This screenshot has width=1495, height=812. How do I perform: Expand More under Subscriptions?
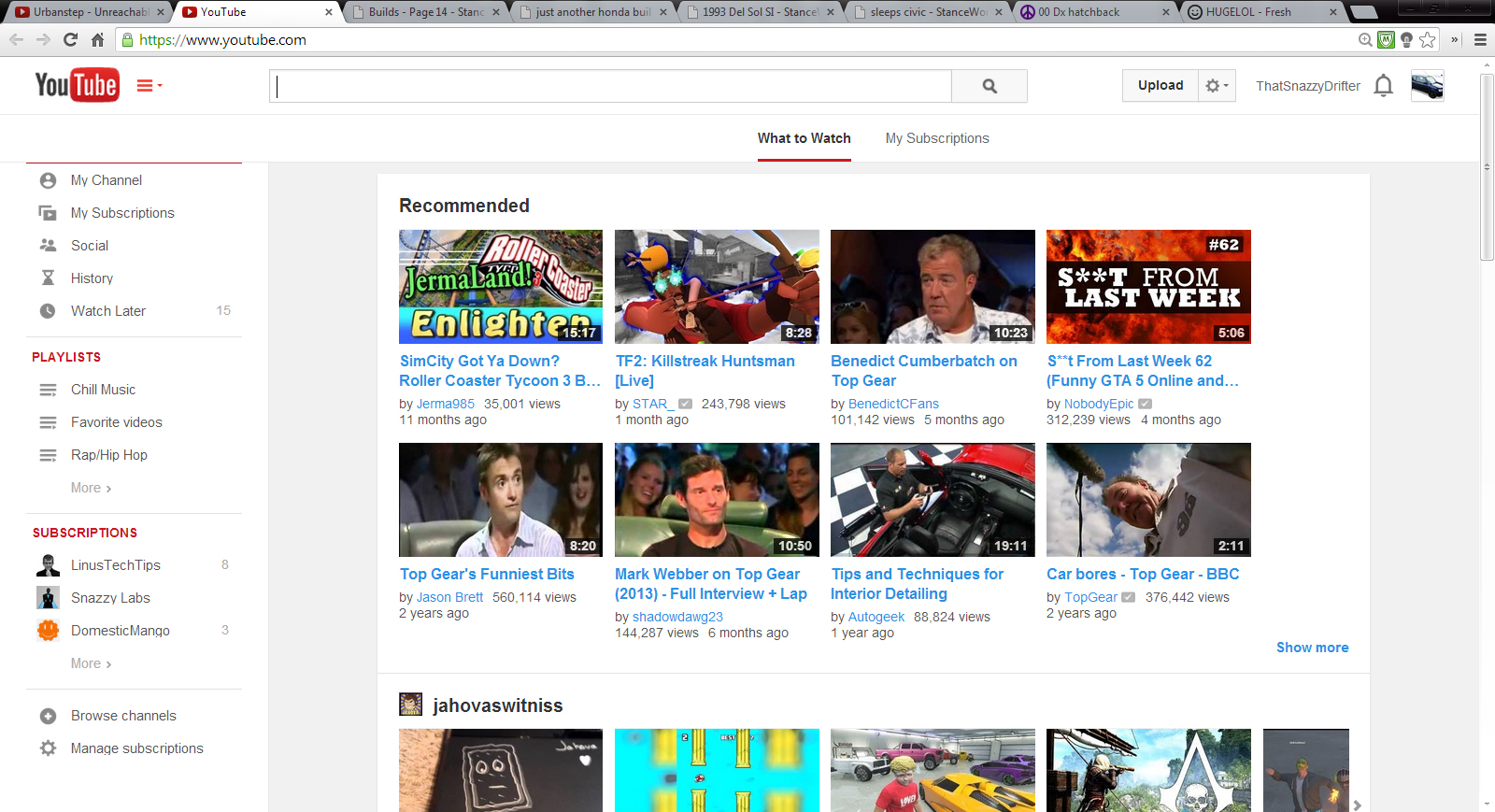(x=91, y=663)
